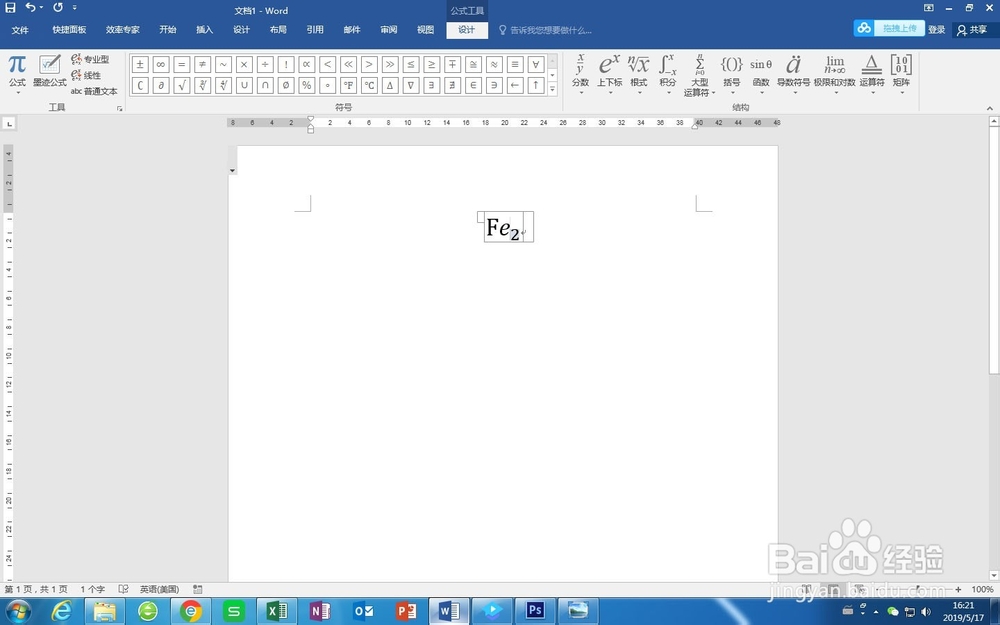Insert the union ∪ symbol

pyautogui.click(x=244, y=85)
